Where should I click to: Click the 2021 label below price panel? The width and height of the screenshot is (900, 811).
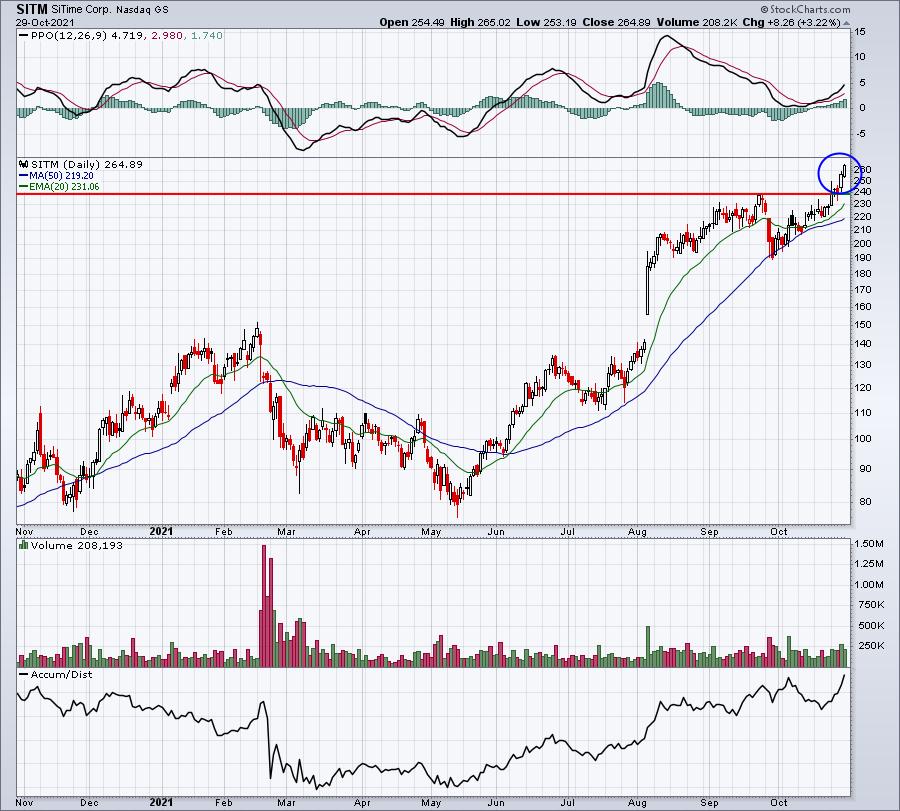[x=161, y=531]
